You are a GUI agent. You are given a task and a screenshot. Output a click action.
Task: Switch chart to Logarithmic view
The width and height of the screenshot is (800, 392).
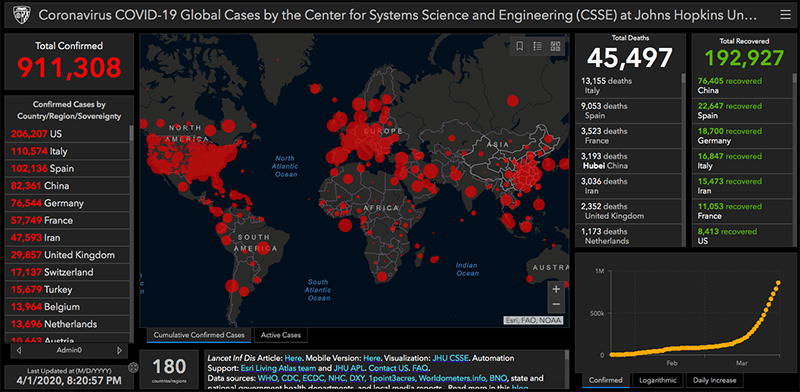point(659,380)
